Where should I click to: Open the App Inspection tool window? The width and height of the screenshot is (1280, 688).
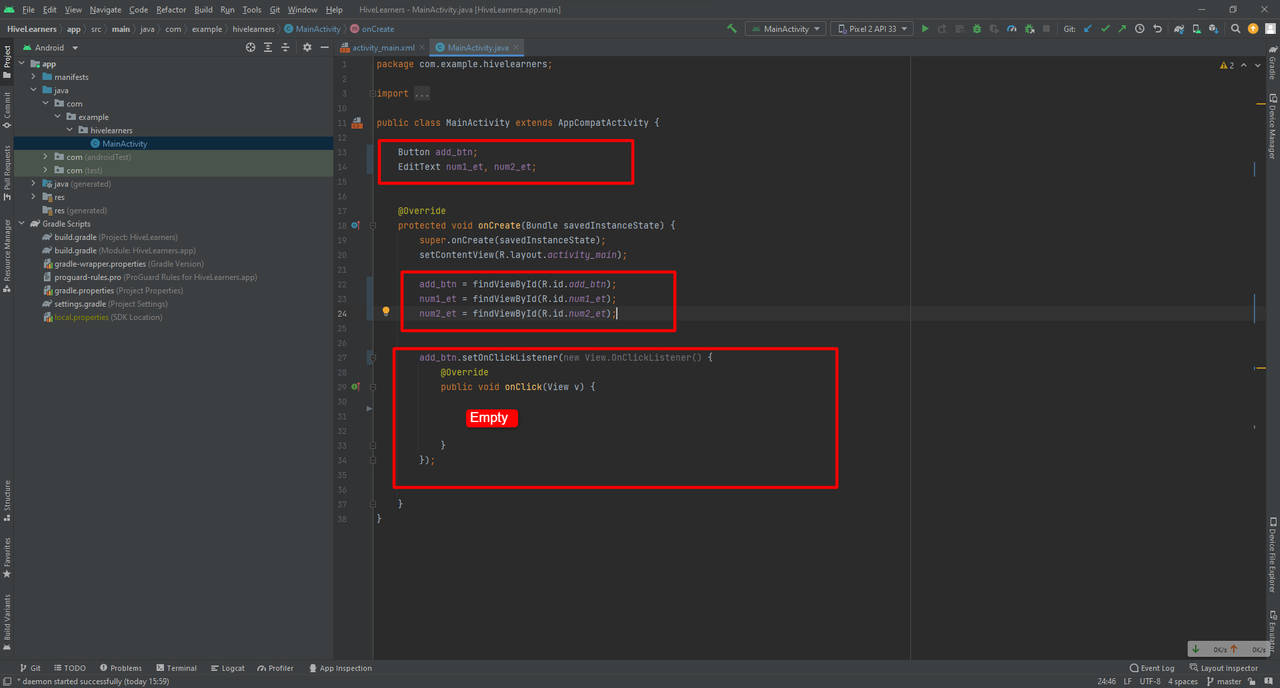[x=340, y=668]
